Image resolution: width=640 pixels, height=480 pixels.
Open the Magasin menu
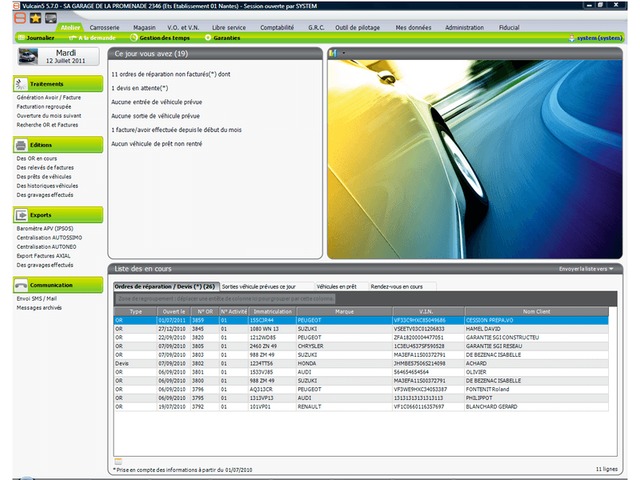144,27
